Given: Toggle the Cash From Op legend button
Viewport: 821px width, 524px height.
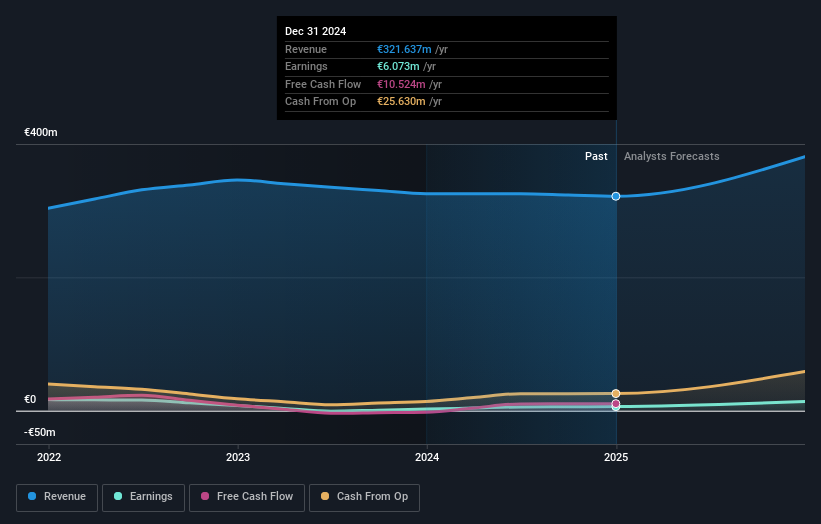Looking at the screenshot, I should click(364, 497).
